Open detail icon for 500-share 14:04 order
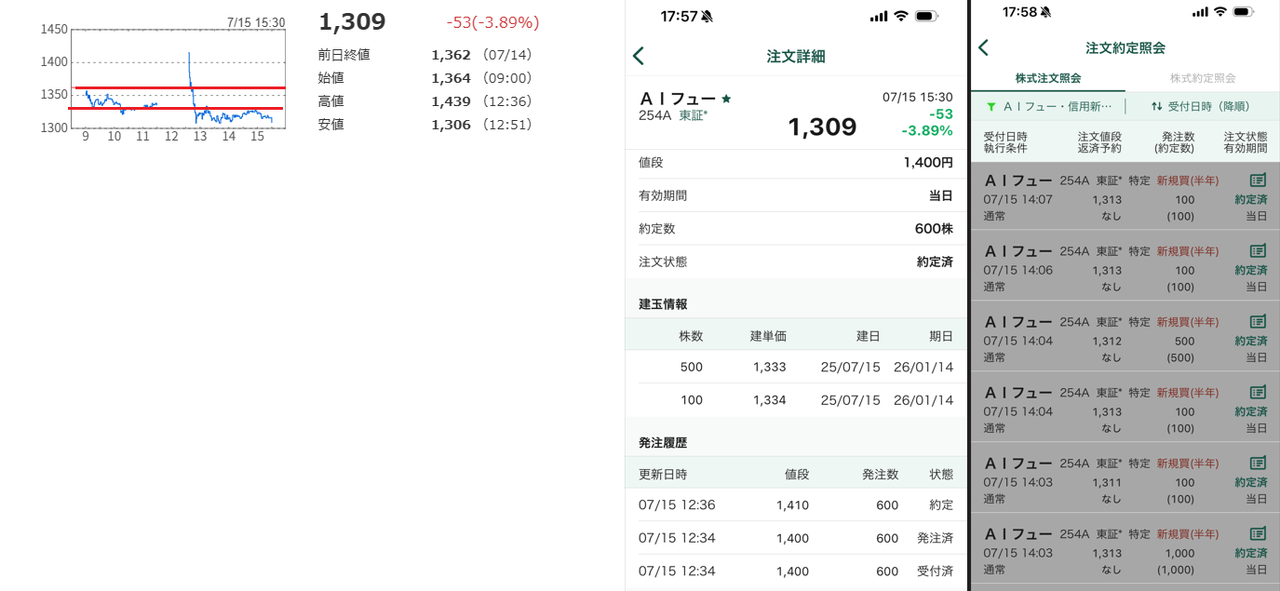This screenshot has width=1280, height=591. [x=1257, y=323]
